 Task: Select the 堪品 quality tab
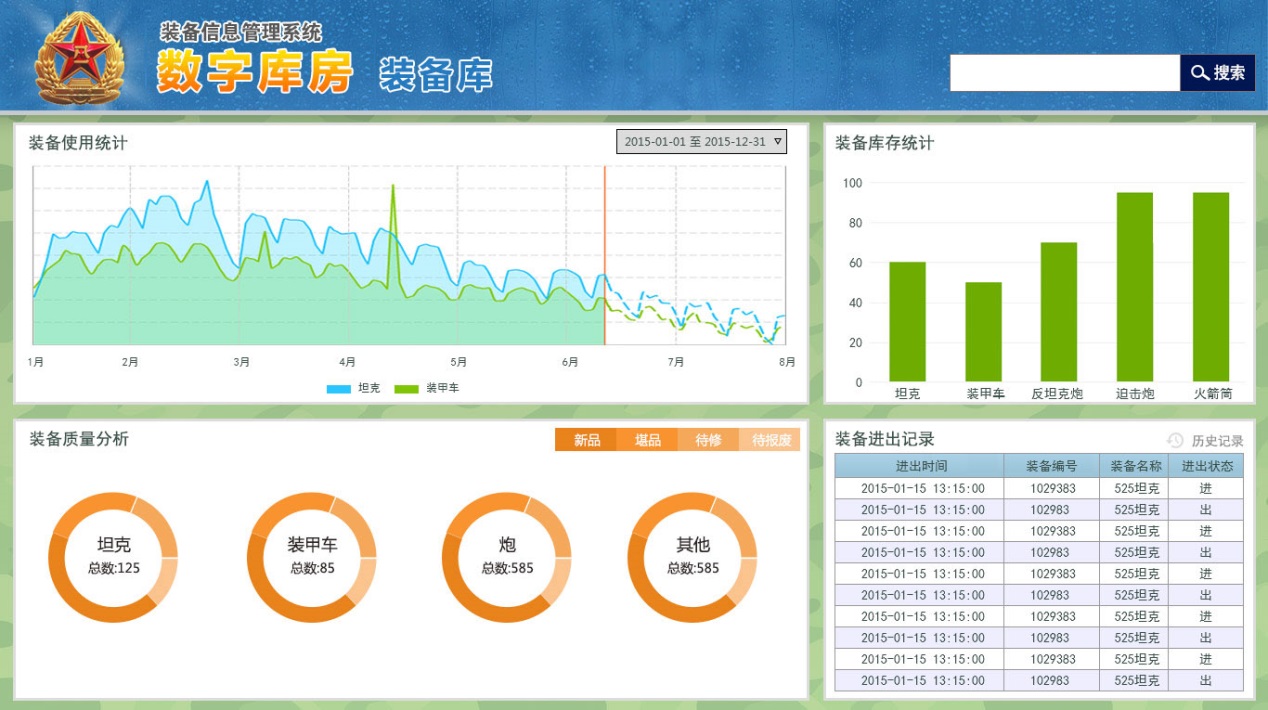(x=648, y=440)
